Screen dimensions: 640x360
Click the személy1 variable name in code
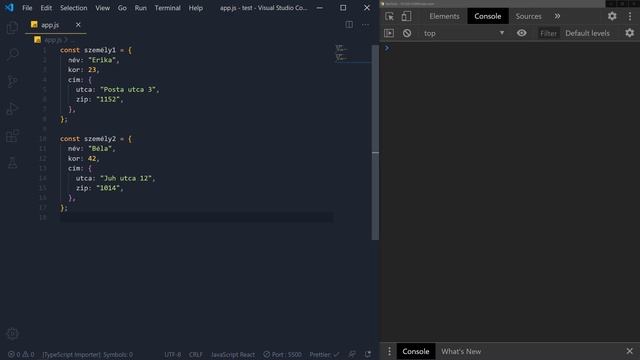(x=100, y=50)
